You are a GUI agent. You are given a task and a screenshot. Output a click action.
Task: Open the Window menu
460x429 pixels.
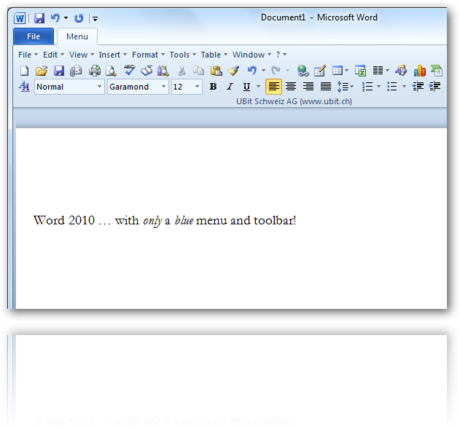click(252, 55)
